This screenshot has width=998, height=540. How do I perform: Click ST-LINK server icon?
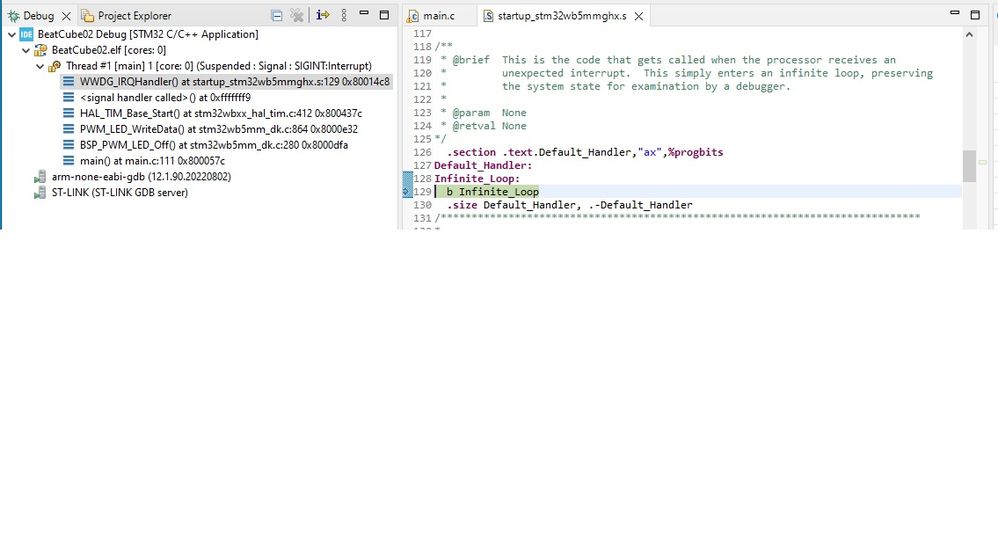[x=40, y=192]
